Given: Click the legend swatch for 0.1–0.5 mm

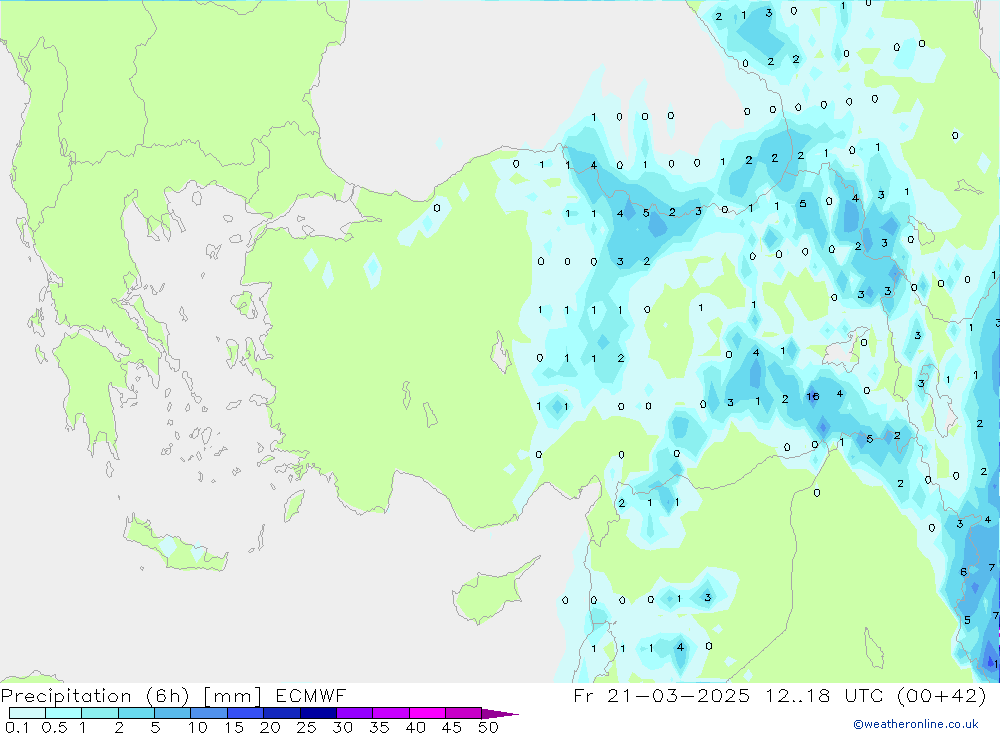Looking at the screenshot, I should pos(27,713).
